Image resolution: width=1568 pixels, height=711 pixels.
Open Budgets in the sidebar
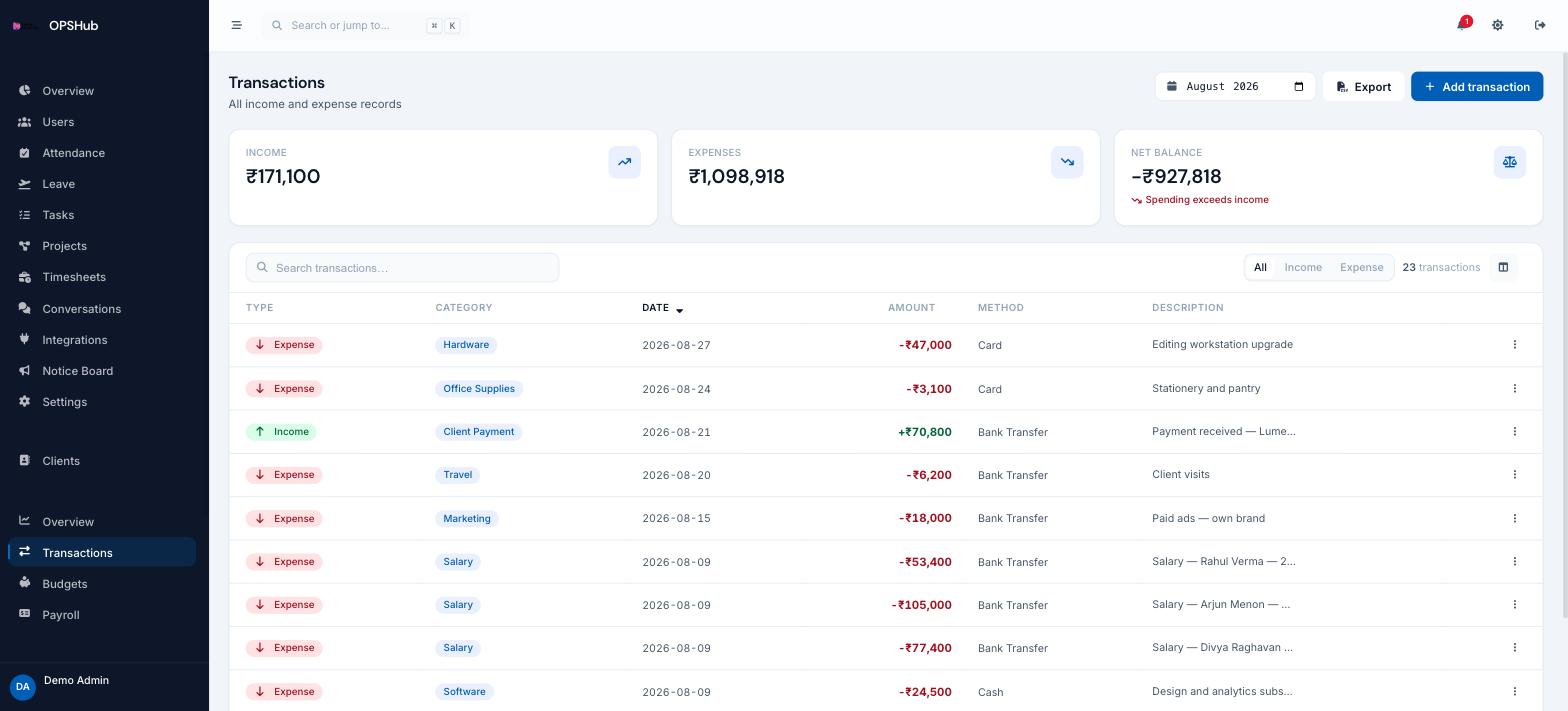(102, 584)
